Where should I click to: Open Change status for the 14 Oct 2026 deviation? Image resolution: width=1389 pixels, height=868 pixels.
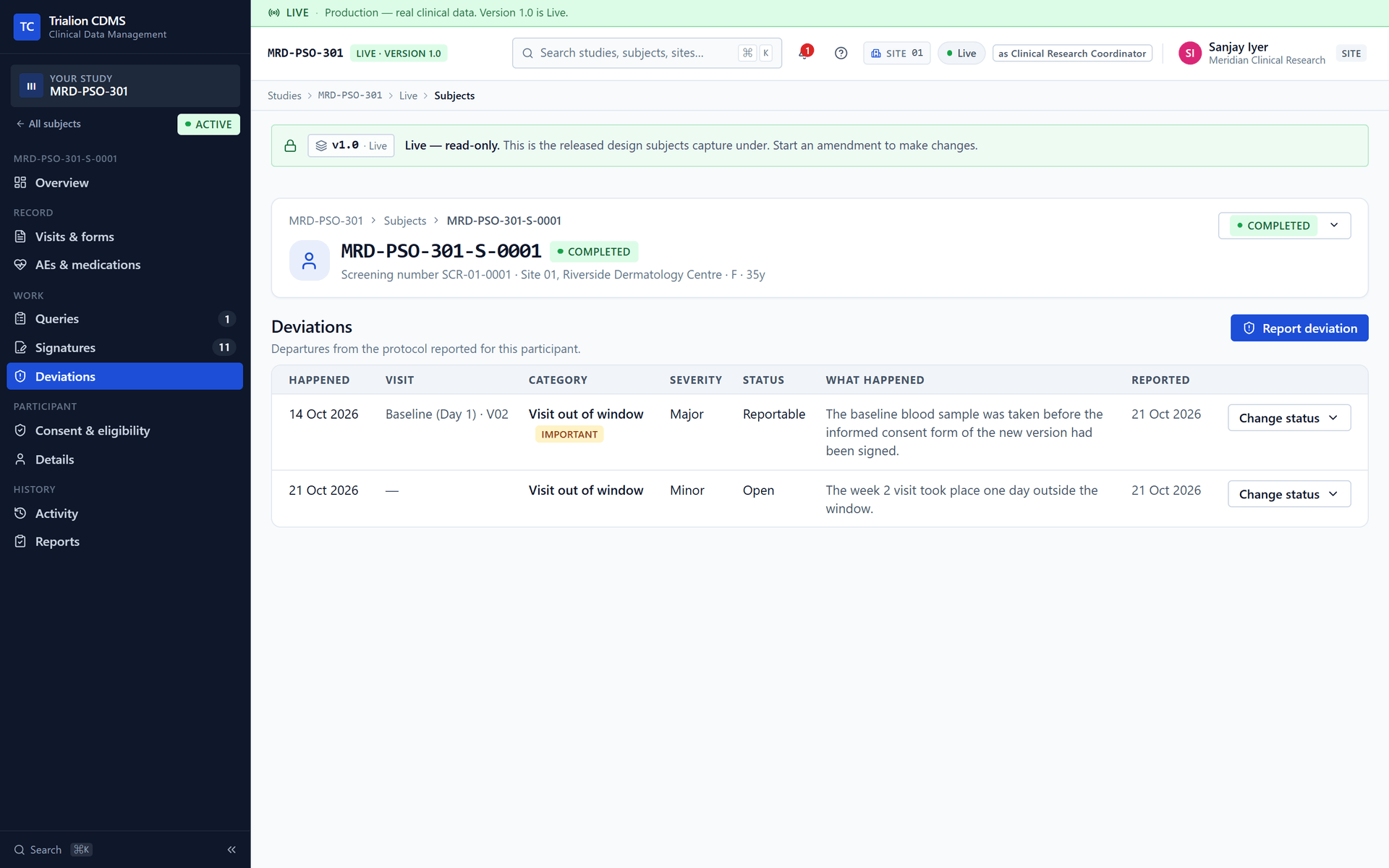click(1288, 418)
